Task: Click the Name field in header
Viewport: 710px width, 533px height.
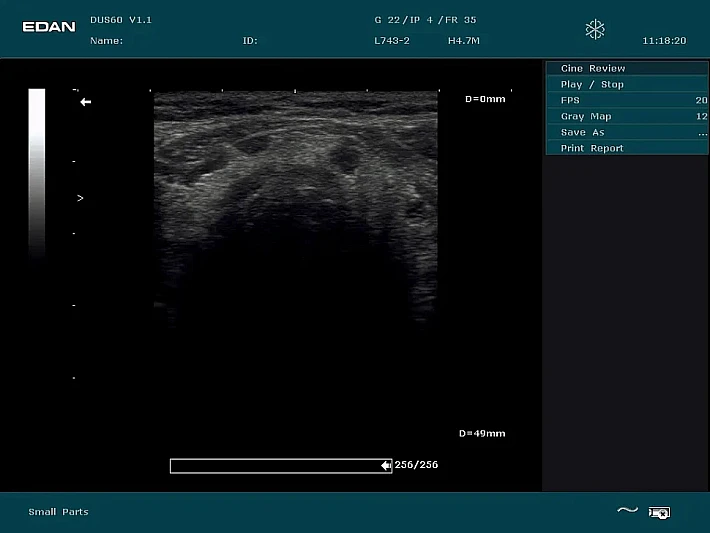Action: click(107, 41)
